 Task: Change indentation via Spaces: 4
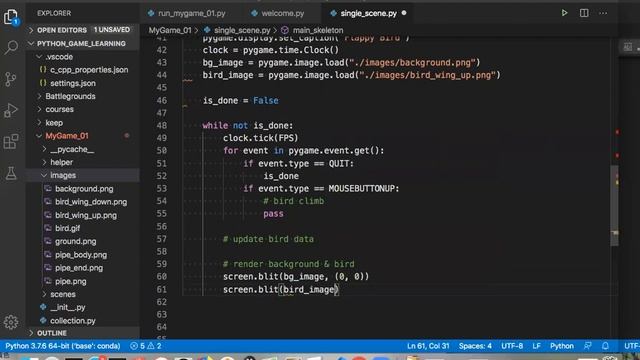click(475, 346)
